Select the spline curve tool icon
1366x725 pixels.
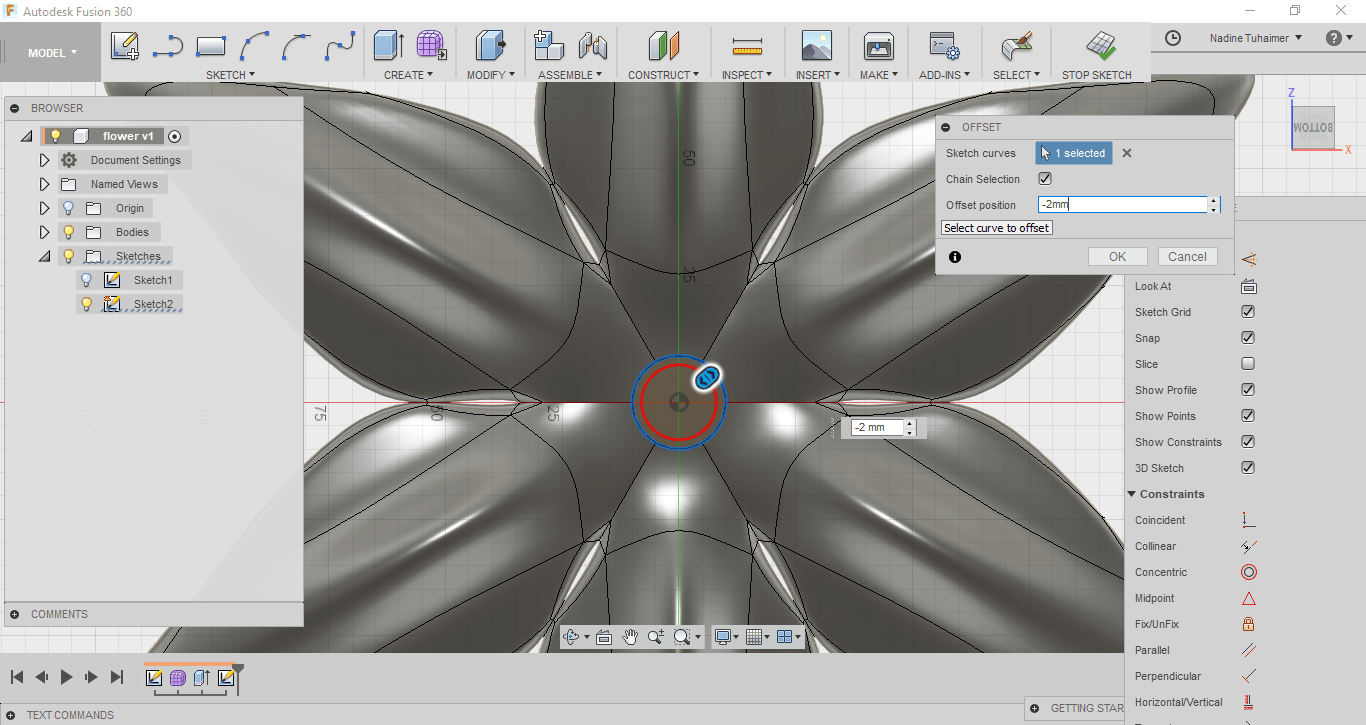pyautogui.click(x=341, y=46)
